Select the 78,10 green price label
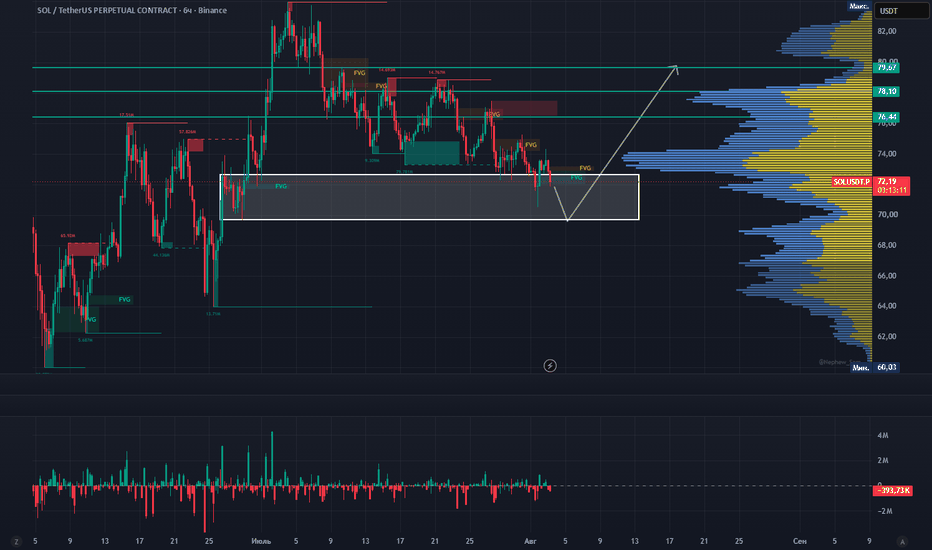Viewport: 932px width, 550px height. click(886, 91)
